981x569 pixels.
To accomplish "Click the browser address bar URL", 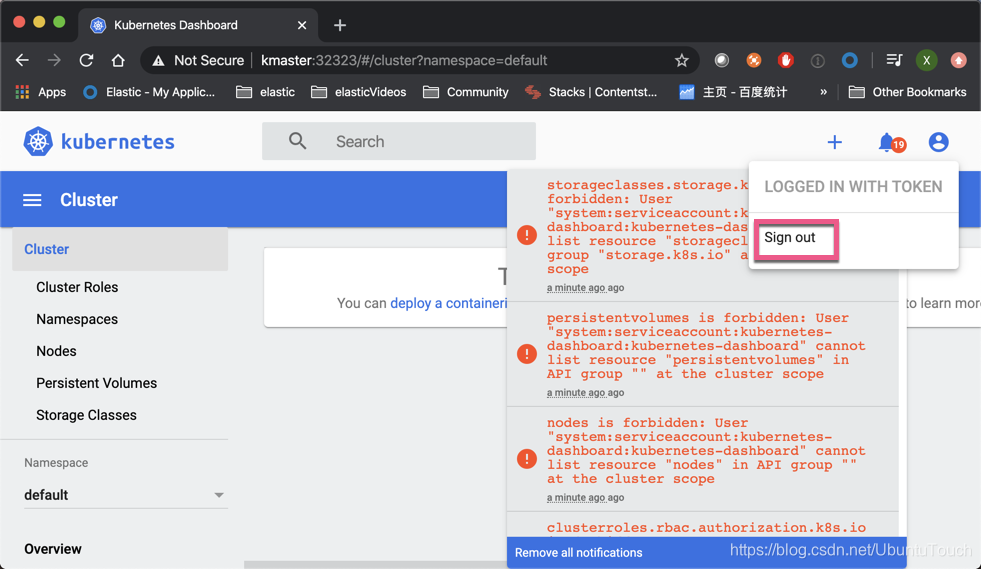I will pyautogui.click(x=404, y=60).
